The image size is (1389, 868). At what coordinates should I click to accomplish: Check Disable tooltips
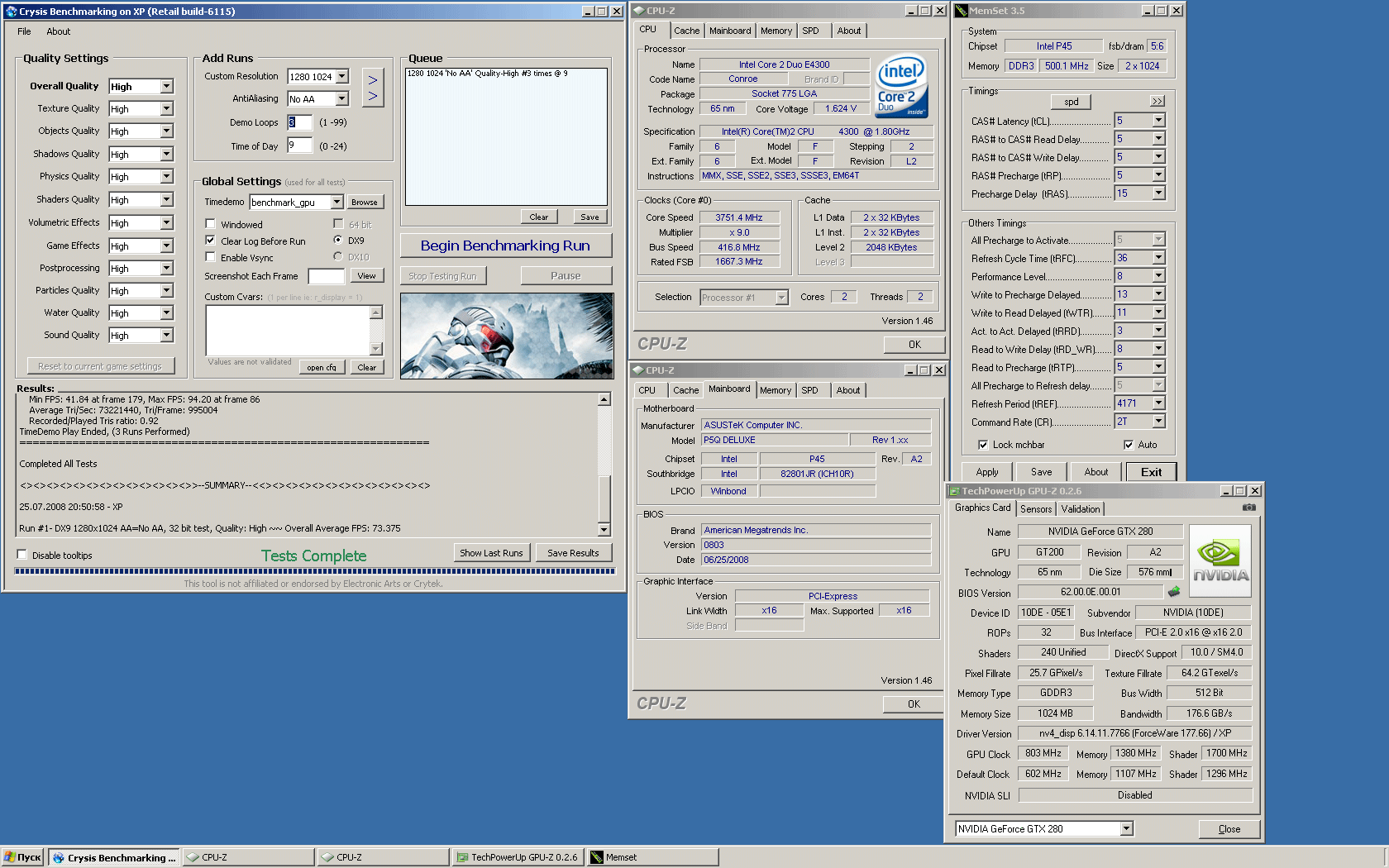pos(22,555)
